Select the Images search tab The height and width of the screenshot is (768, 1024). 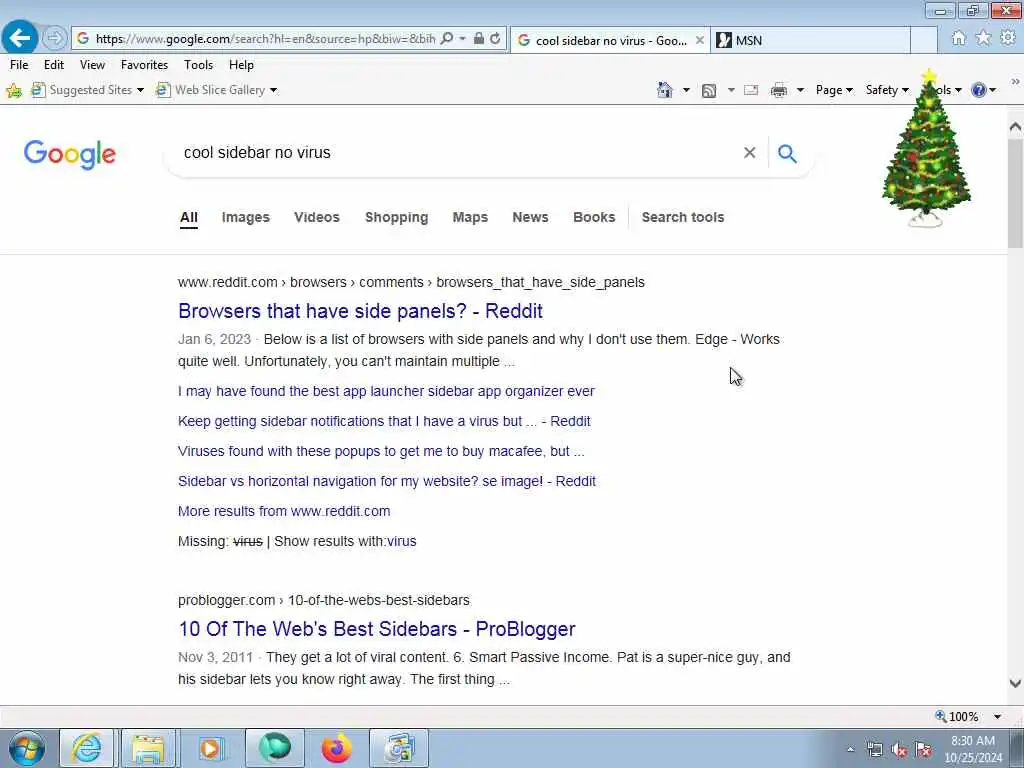[246, 217]
